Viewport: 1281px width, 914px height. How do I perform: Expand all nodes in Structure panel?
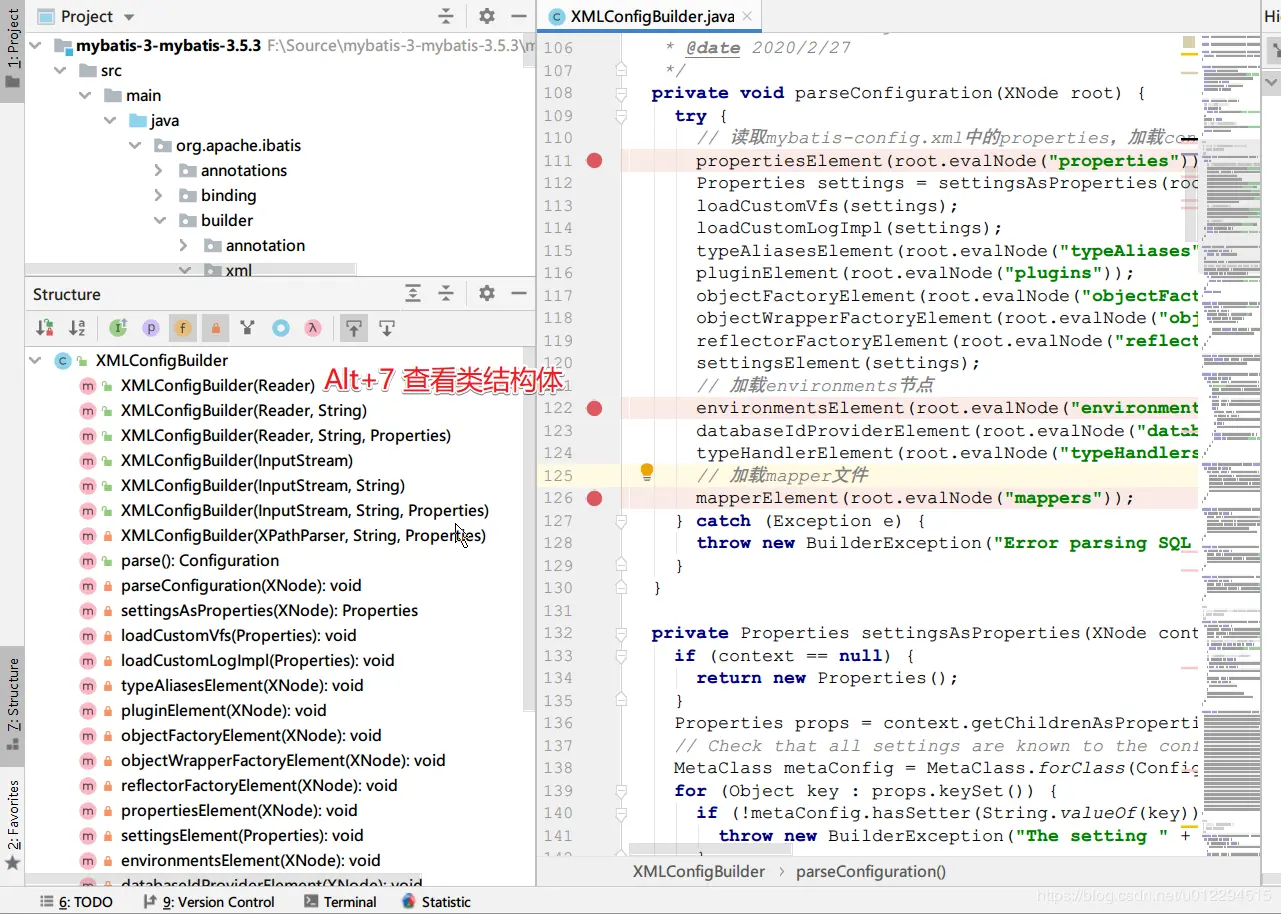413,293
